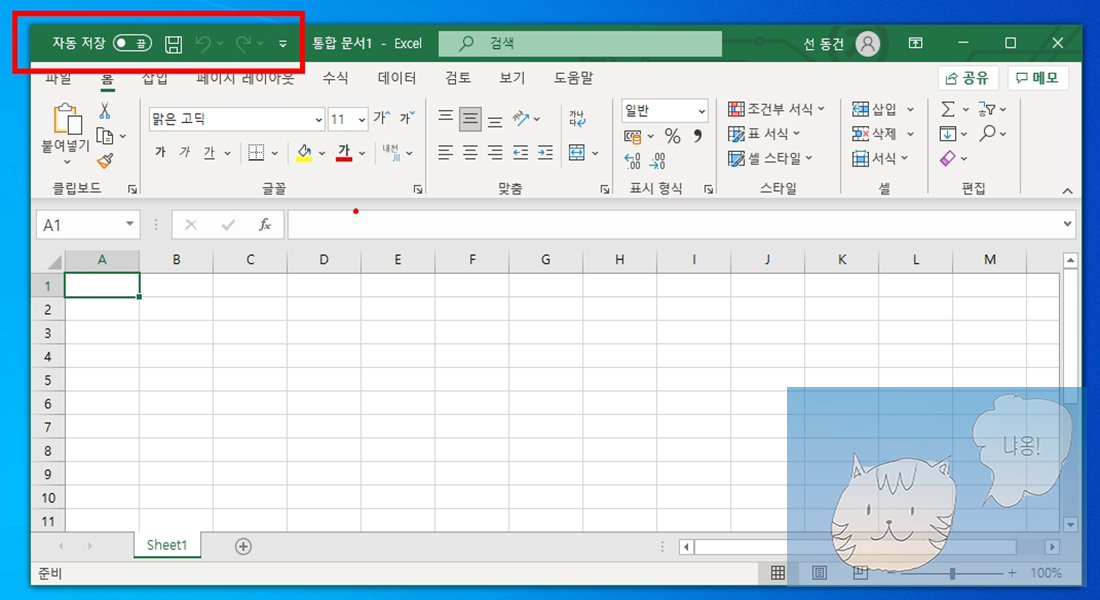1100x600 pixels.
Task: Open ribbon display options icon
Action: 915,43
